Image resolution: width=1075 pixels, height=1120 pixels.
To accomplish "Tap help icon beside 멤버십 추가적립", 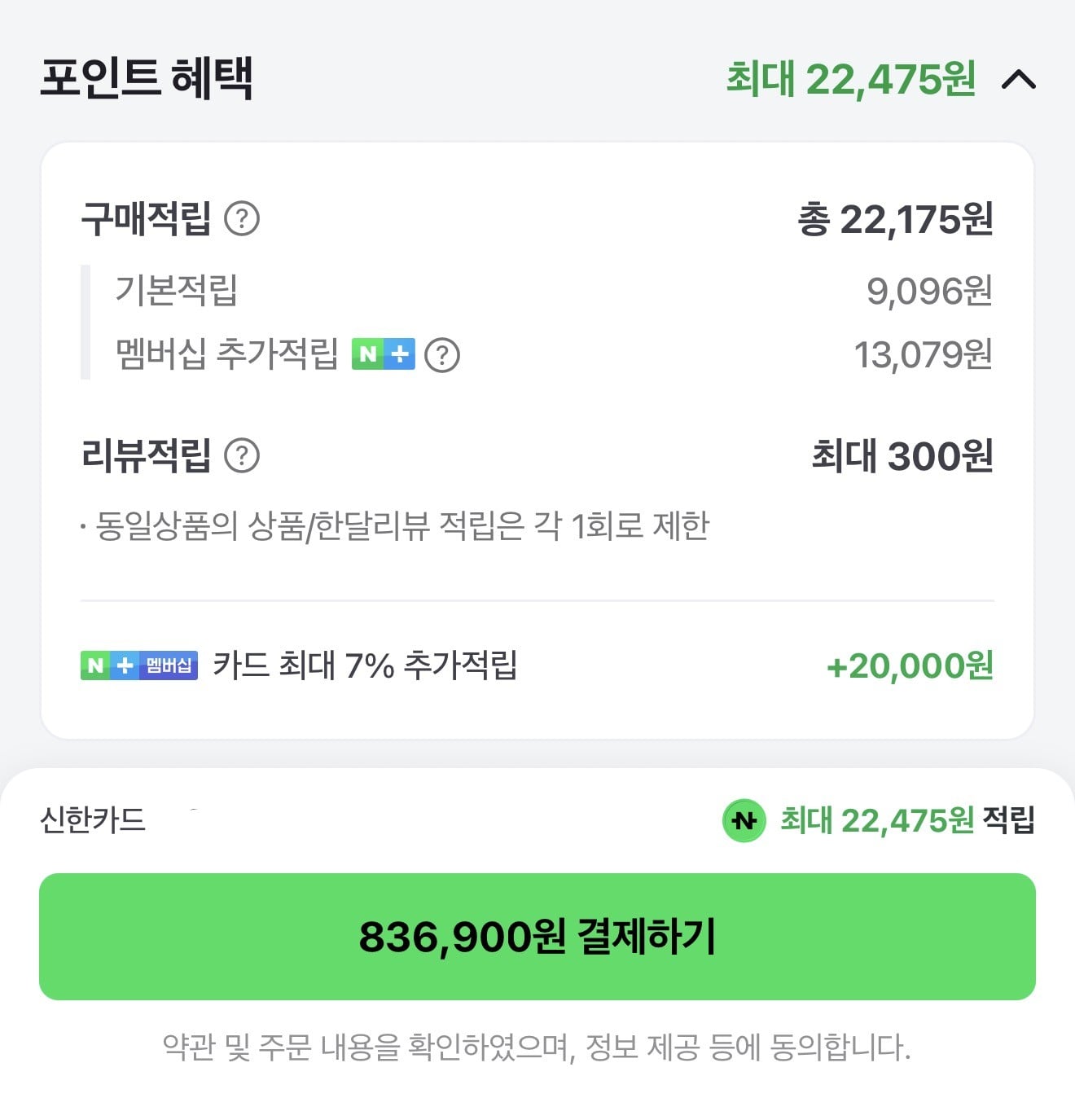I will (443, 355).
